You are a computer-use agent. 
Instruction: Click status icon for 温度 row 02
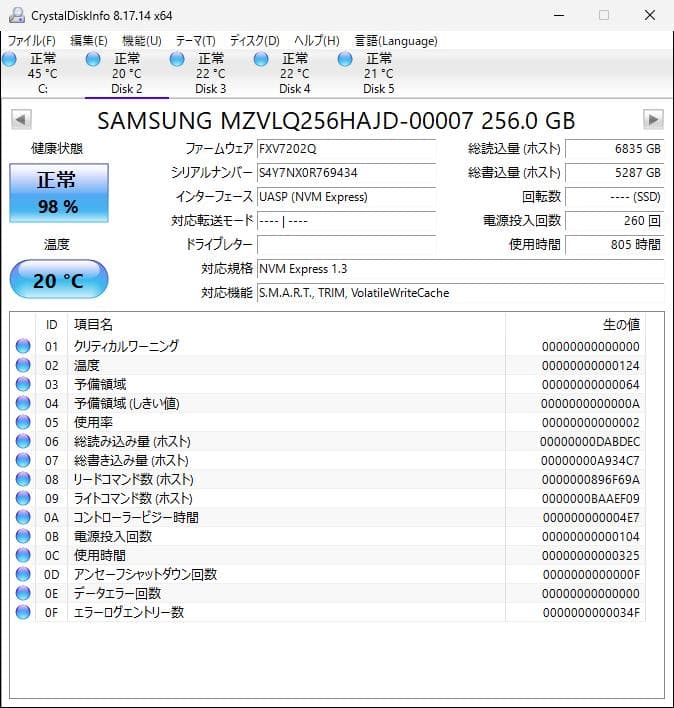(23, 365)
